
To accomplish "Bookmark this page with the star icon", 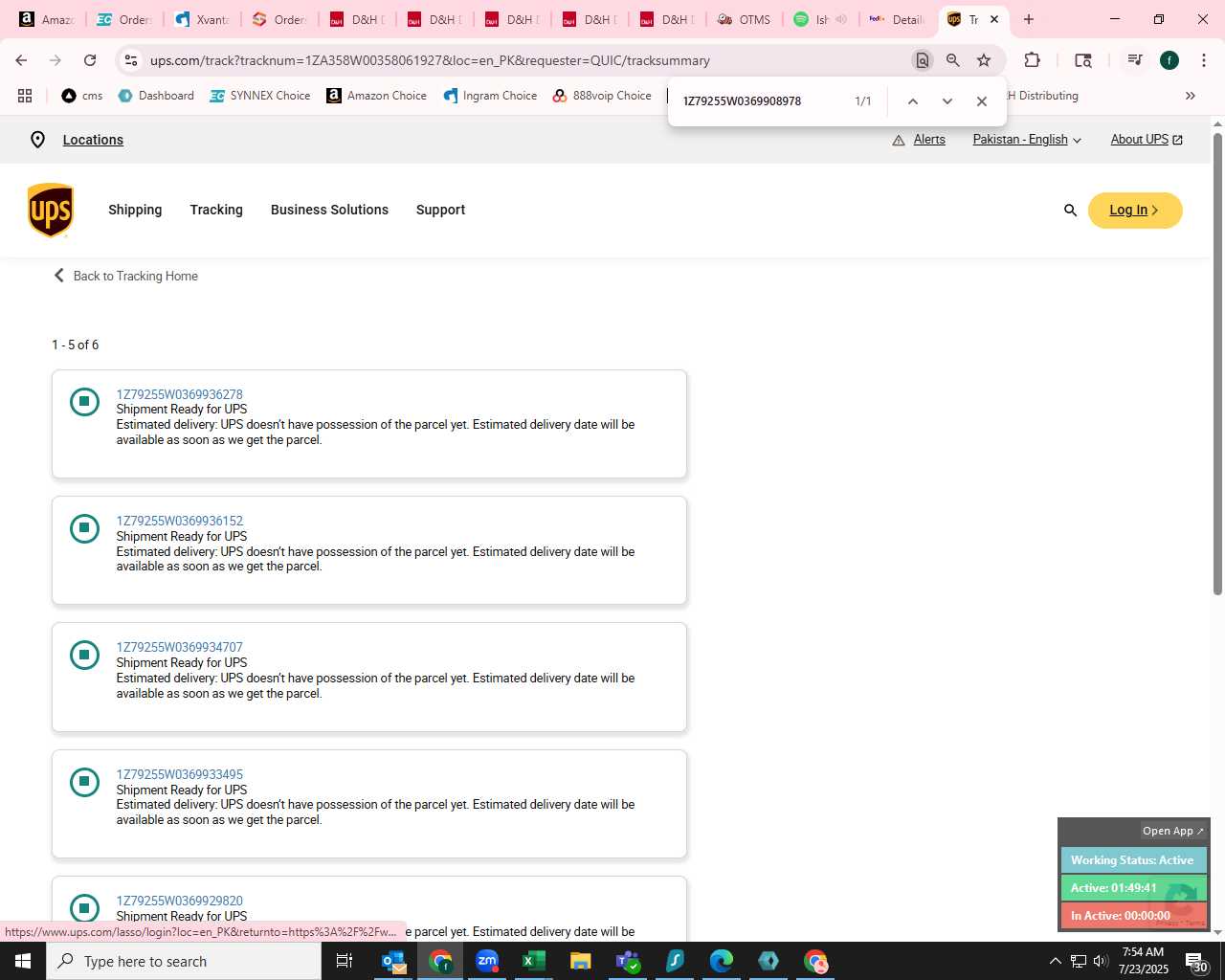I will pos(984,60).
